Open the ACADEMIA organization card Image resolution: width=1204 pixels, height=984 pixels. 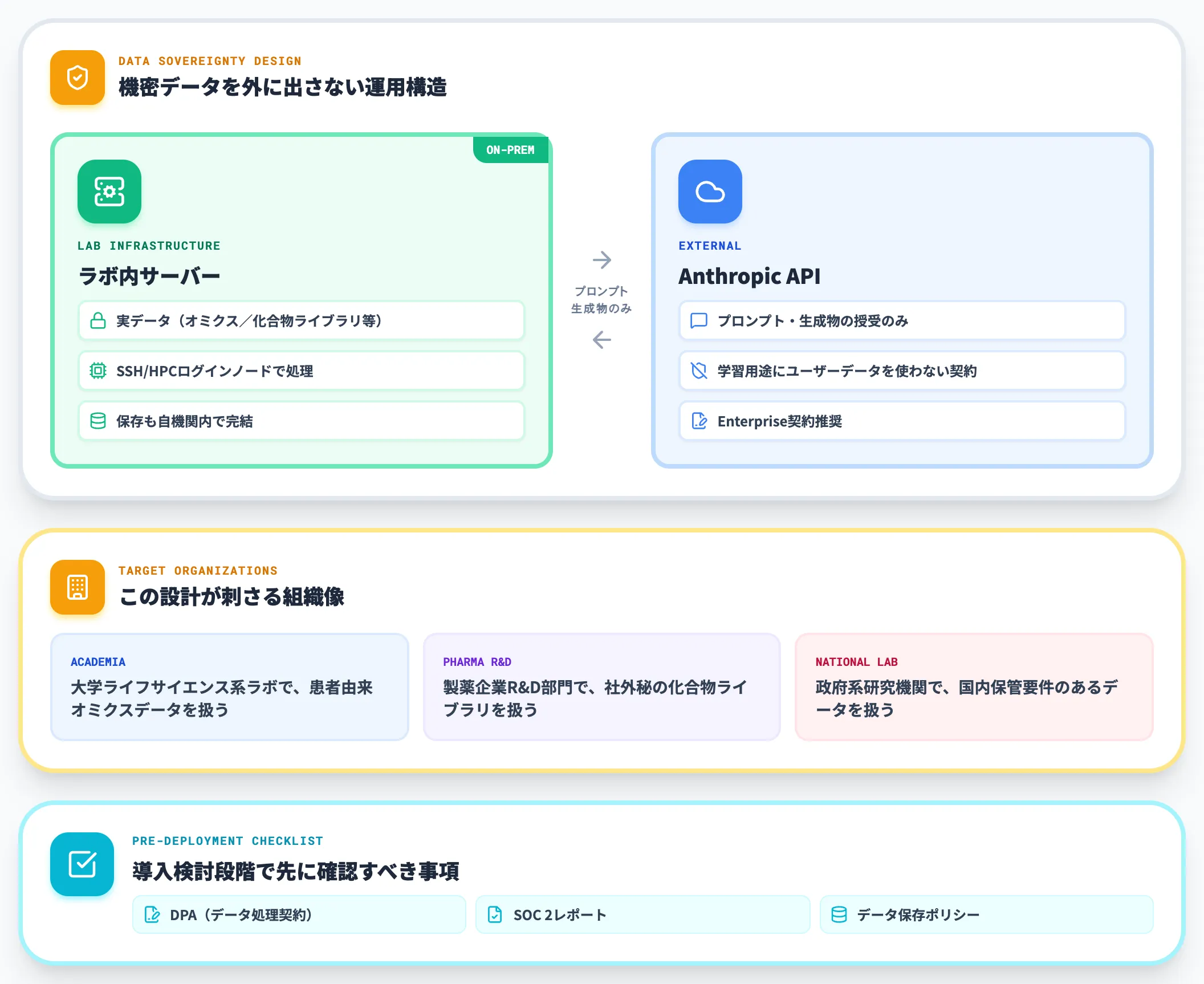230,687
